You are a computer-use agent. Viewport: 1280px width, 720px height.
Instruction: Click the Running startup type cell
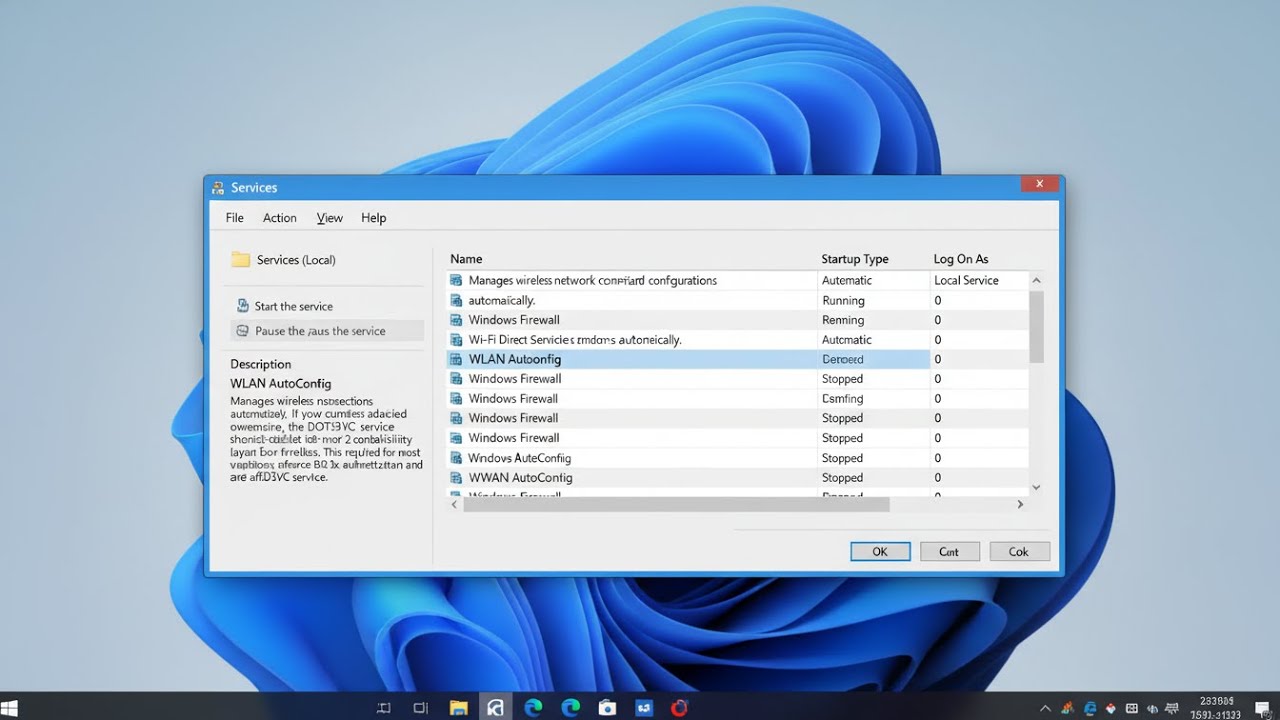tap(843, 300)
